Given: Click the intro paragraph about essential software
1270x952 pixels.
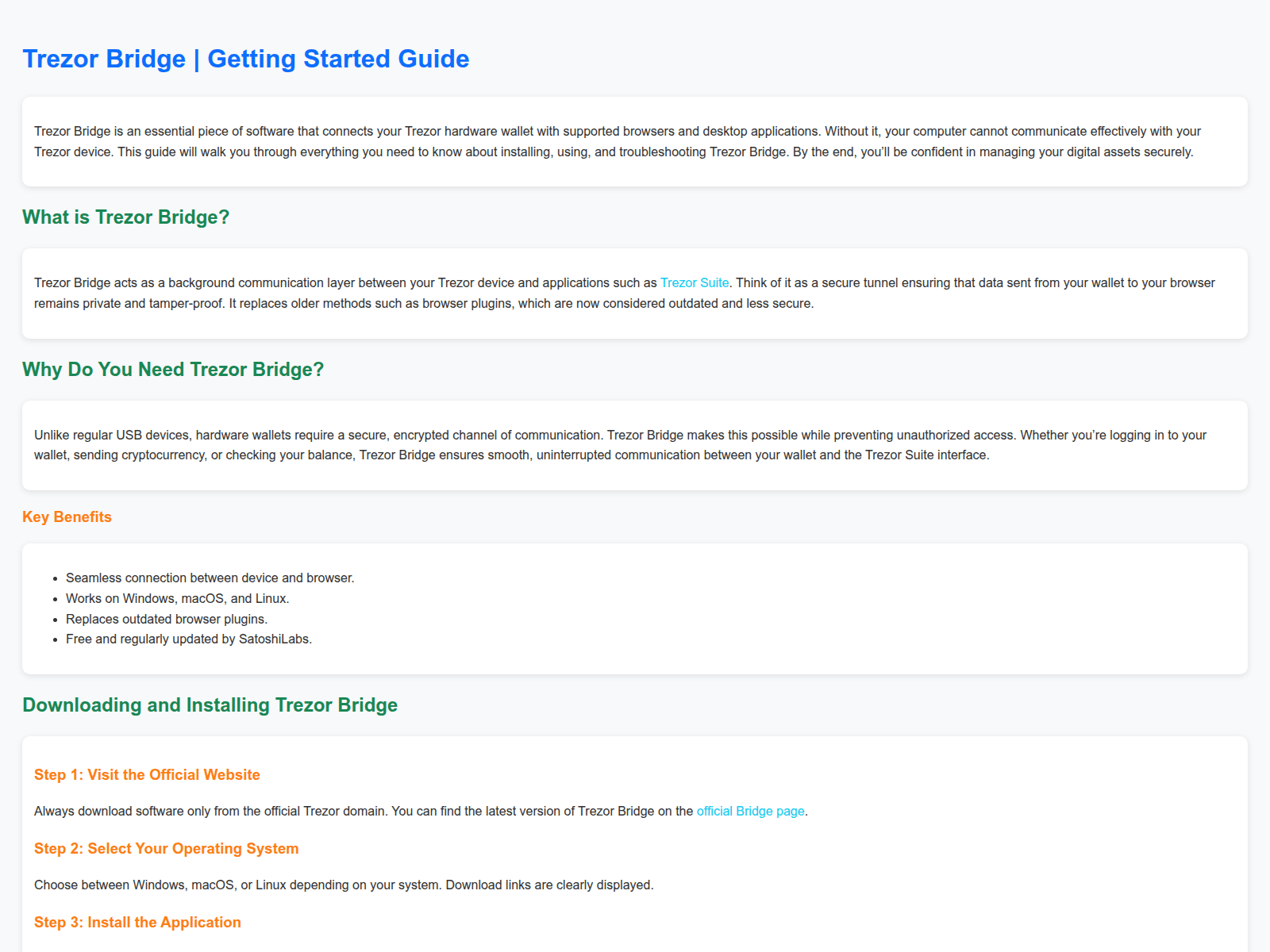Looking at the screenshot, I should tap(617, 142).
